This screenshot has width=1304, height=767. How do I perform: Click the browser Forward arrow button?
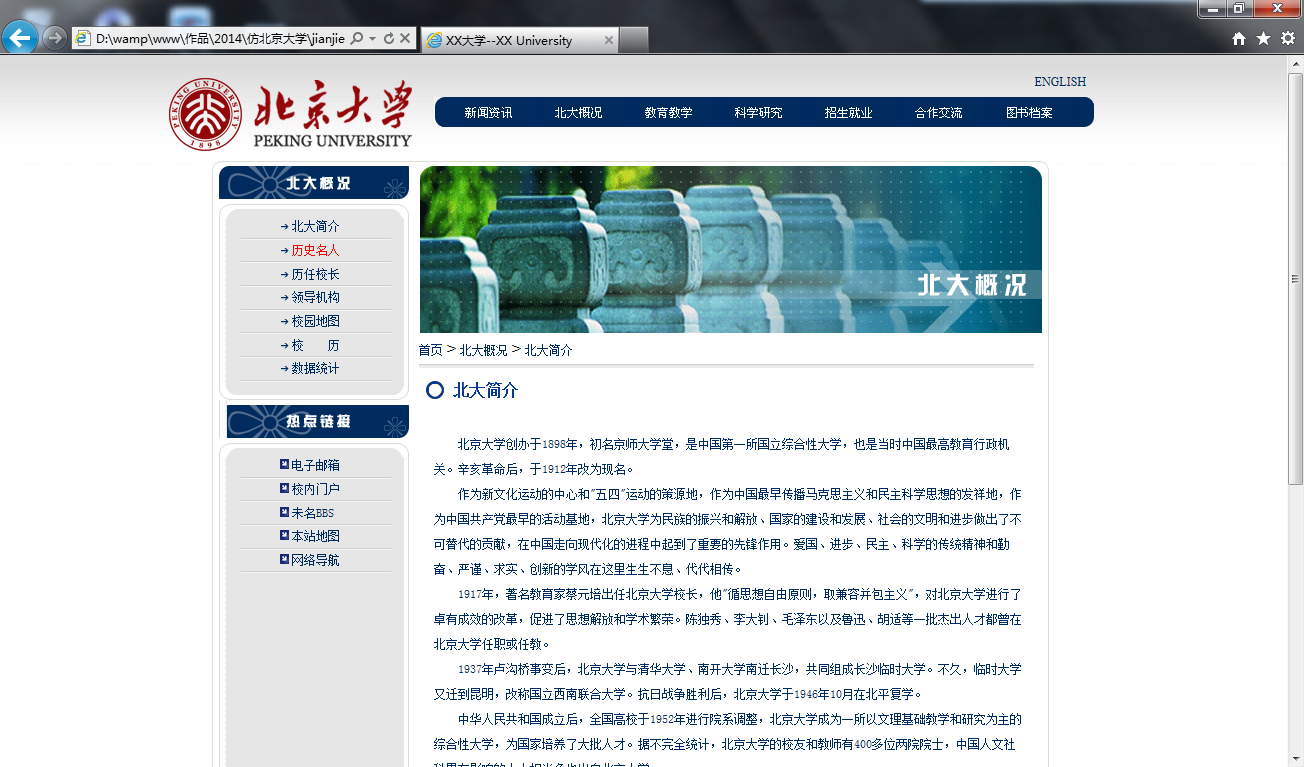point(55,39)
